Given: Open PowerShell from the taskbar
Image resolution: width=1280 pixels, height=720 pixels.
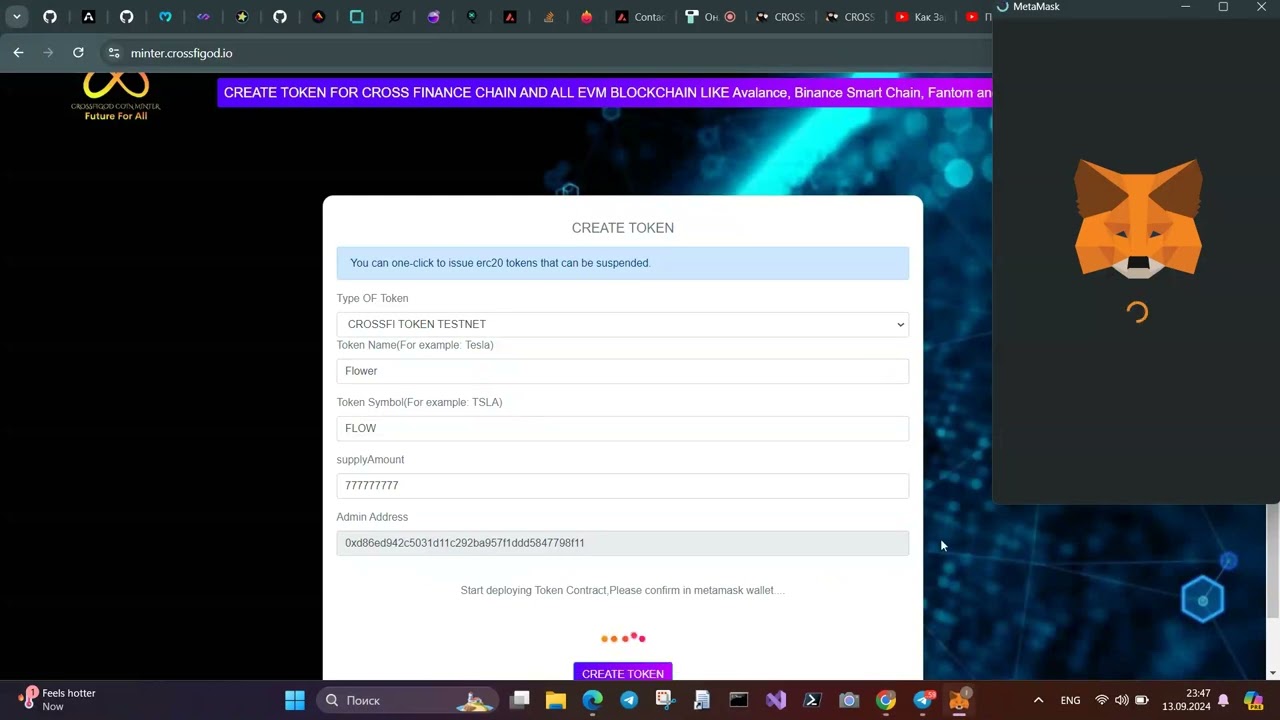Looking at the screenshot, I should (x=812, y=700).
